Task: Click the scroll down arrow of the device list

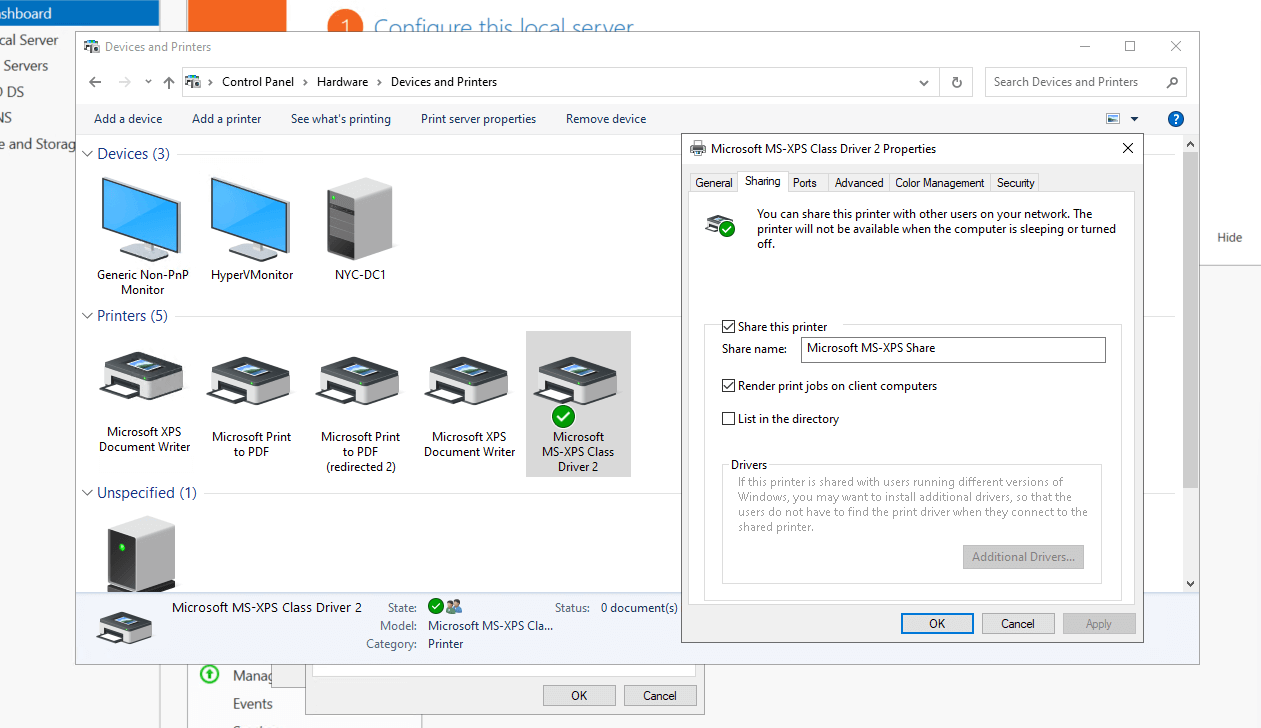Action: click(x=1190, y=583)
